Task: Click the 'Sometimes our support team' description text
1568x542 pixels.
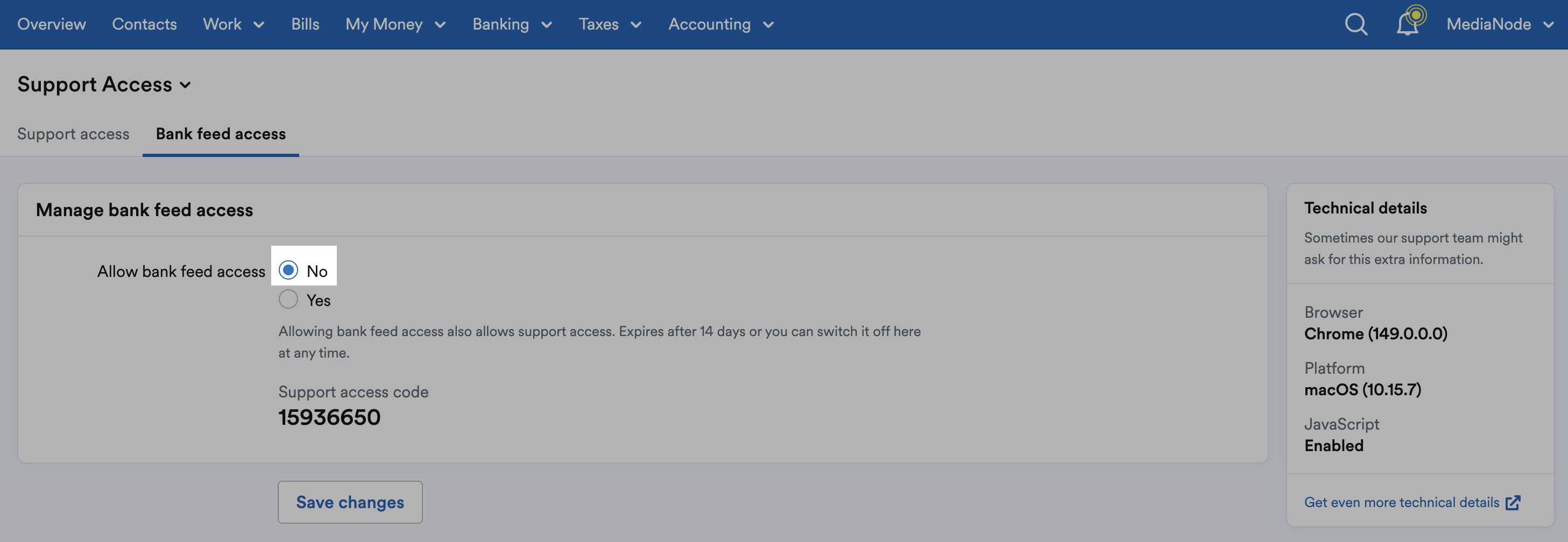Action: click(1413, 248)
